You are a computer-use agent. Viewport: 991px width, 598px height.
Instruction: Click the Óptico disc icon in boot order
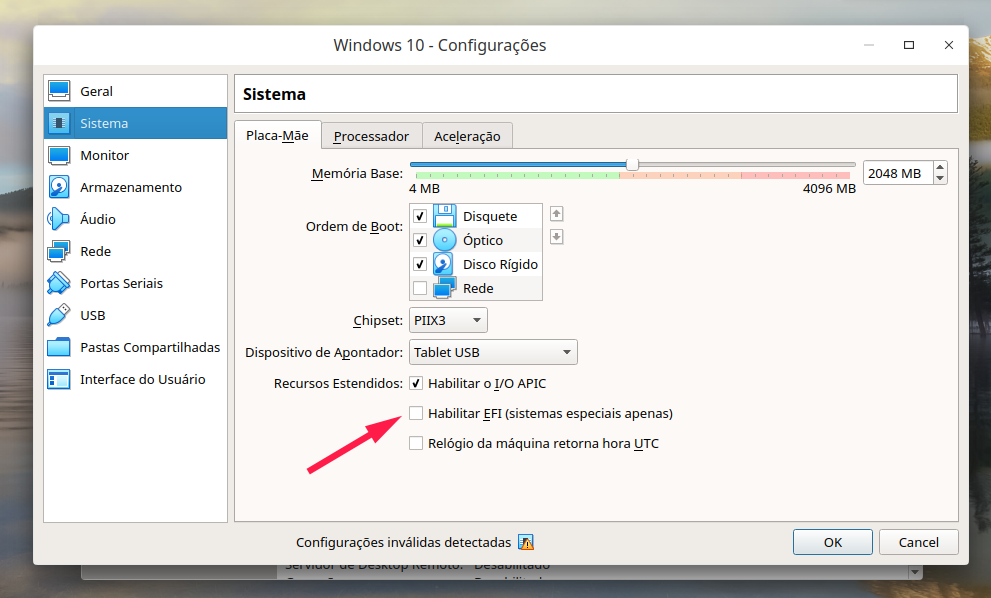[x=444, y=240]
